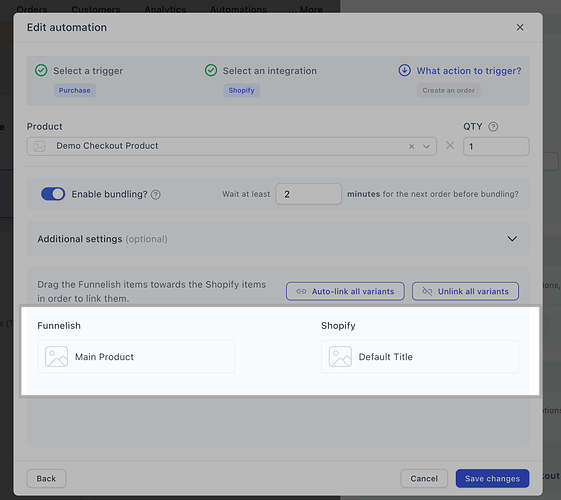
Task: Toggle the Enable bundling switch
Action: pos(53,194)
